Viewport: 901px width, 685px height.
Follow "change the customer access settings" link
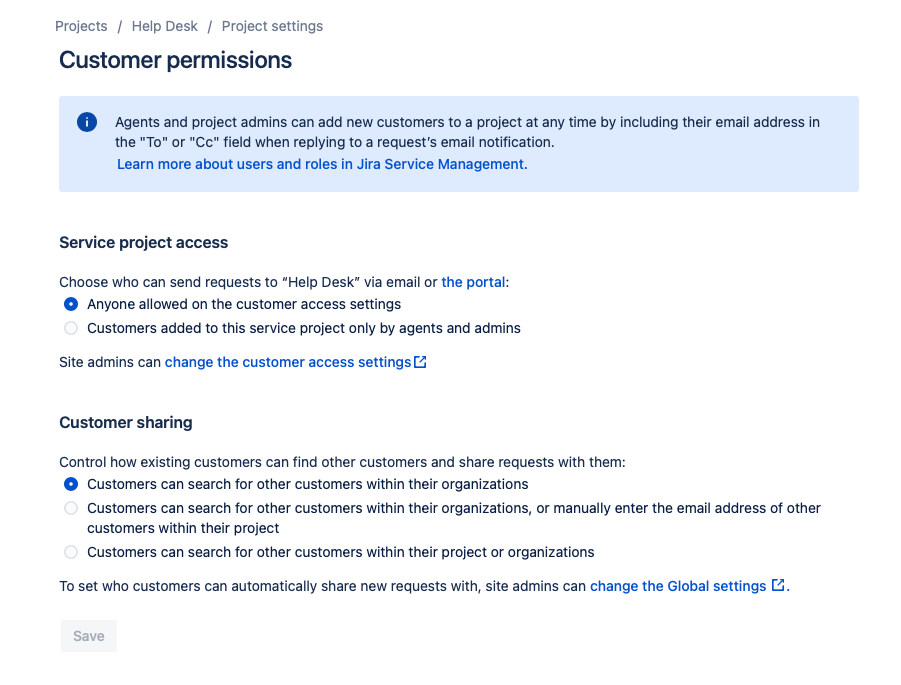tap(288, 362)
